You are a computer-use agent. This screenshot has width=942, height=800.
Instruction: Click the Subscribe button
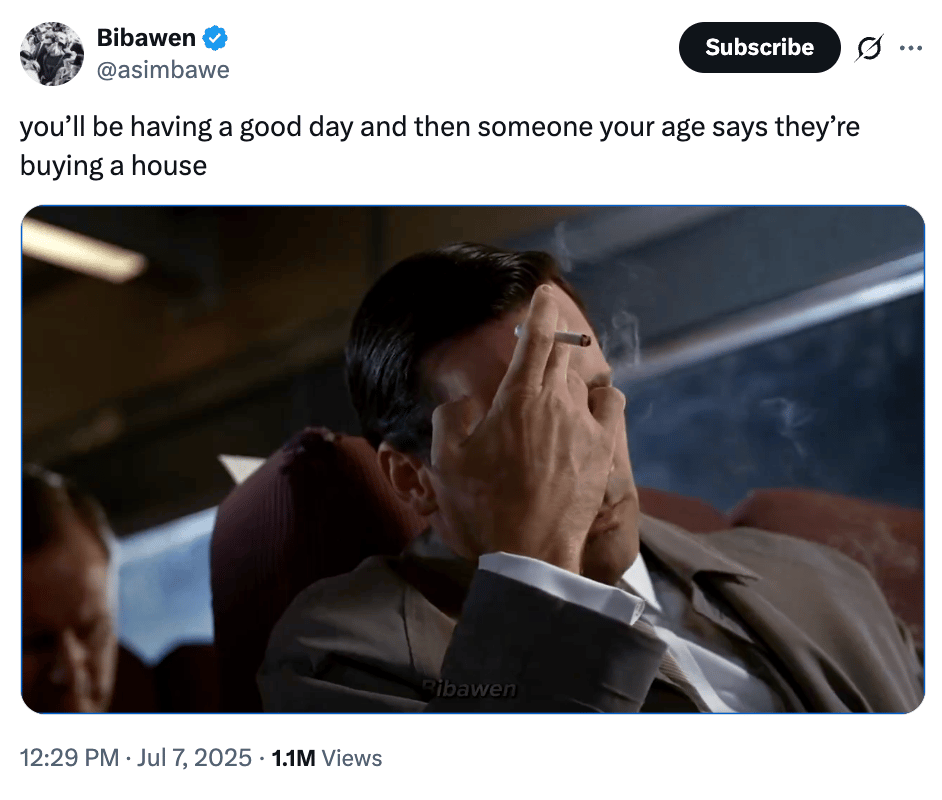tap(759, 47)
